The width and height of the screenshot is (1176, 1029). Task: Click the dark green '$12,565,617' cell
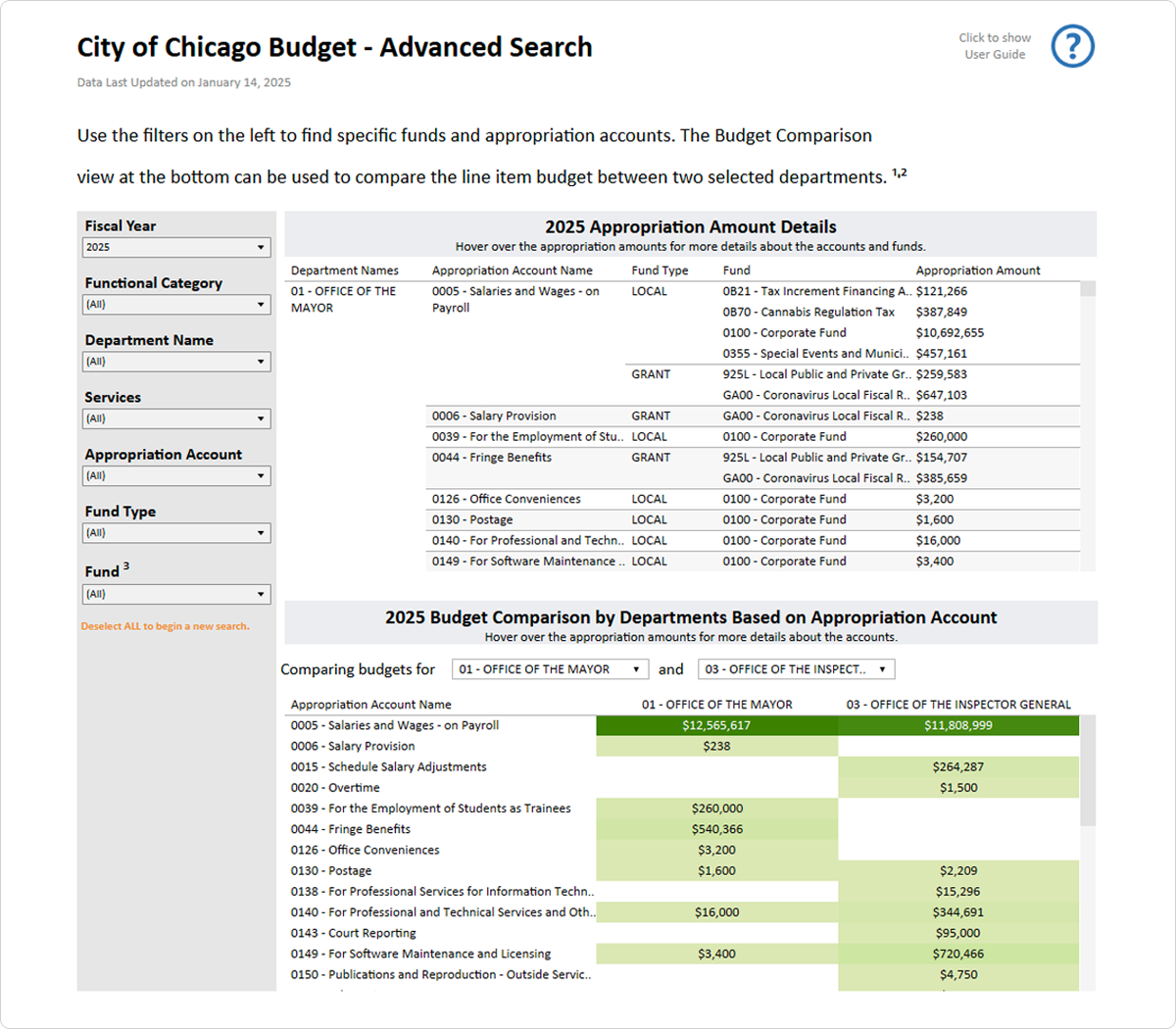(x=716, y=725)
